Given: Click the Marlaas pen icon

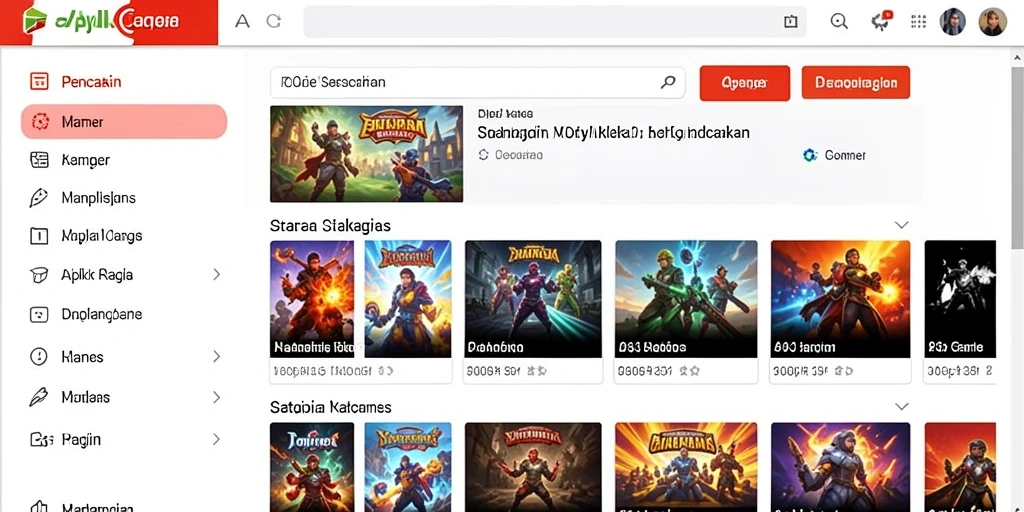Looking at the screenshot, I should click(x=39, y=396).
